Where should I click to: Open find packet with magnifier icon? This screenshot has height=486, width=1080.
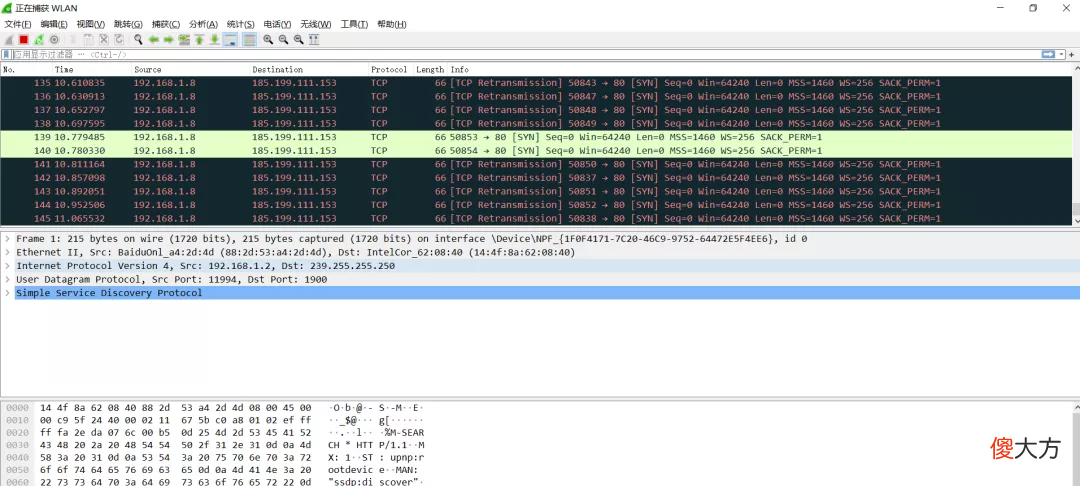[x=138, y=40]
